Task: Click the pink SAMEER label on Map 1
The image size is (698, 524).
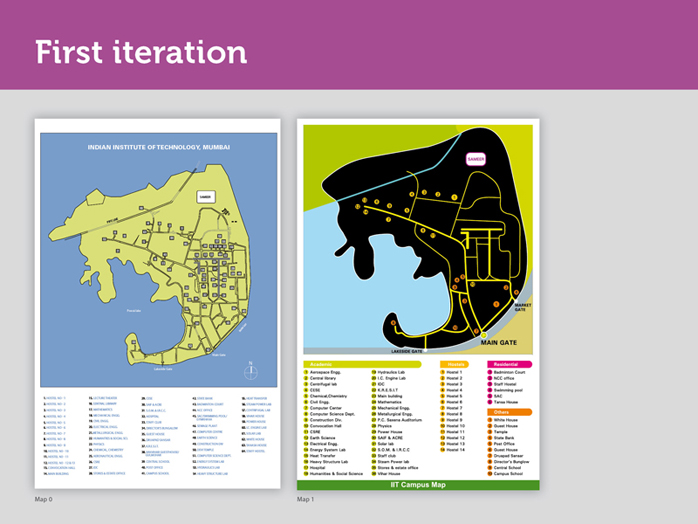Action: [x=476, y=158]
